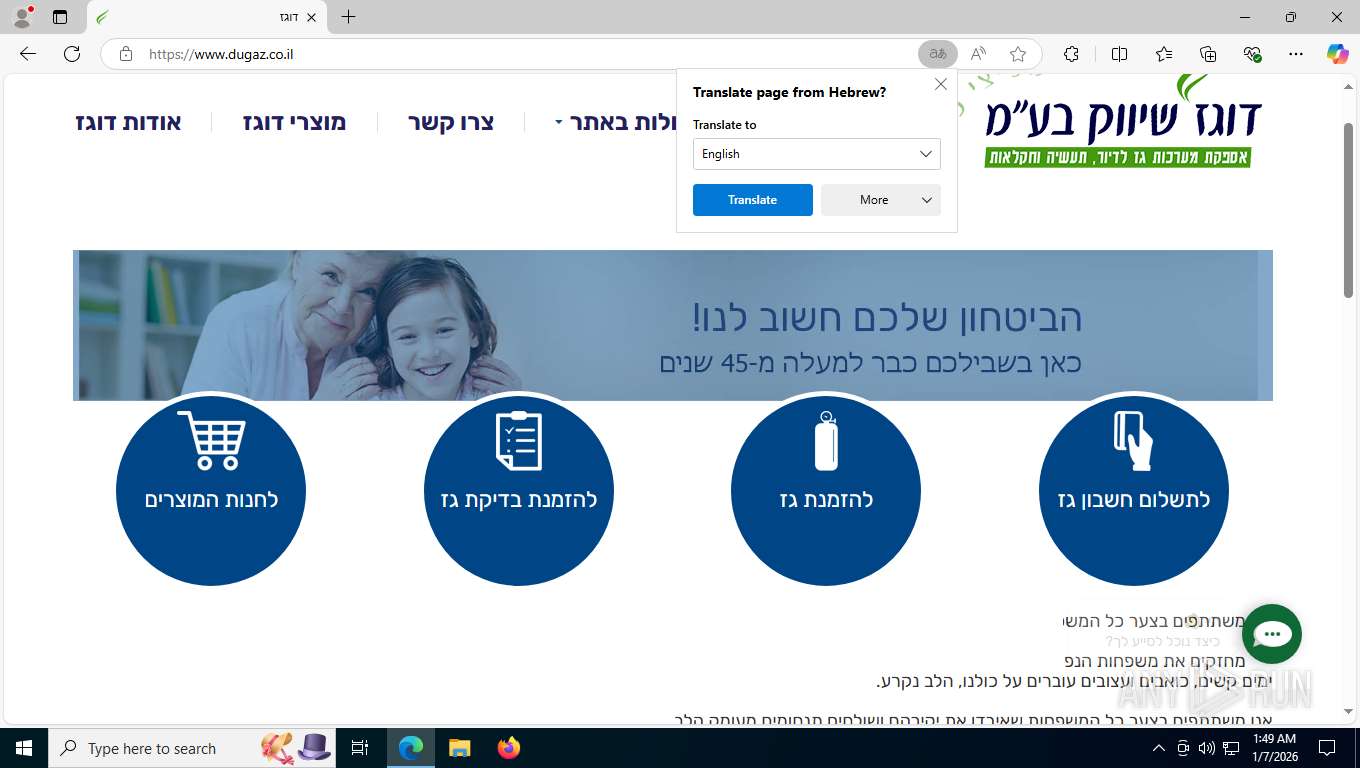
Task: Launch the Copilot icon
Action: pyautogui.click(x=1338, y=54)
